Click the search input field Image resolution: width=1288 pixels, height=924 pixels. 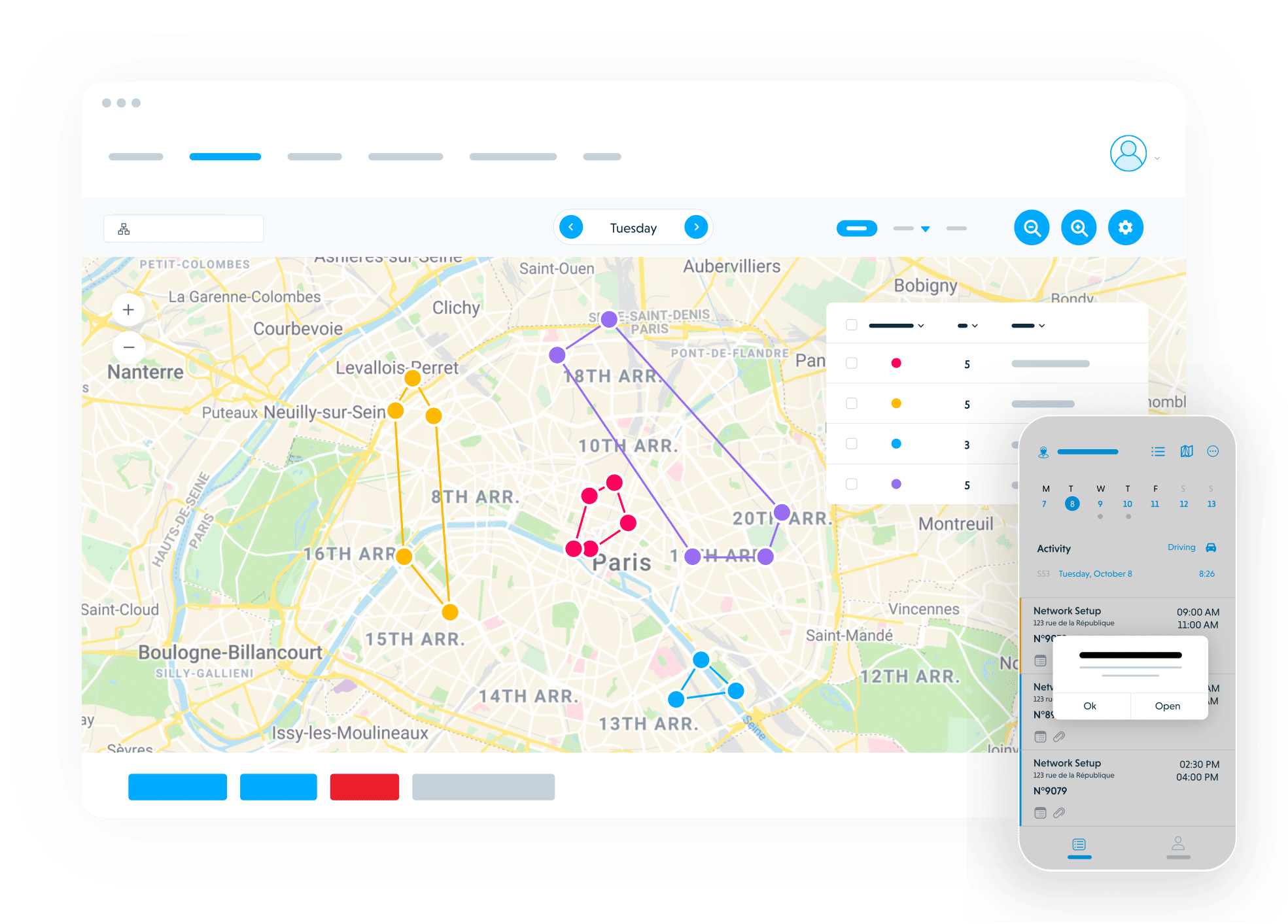click(184, 229)
